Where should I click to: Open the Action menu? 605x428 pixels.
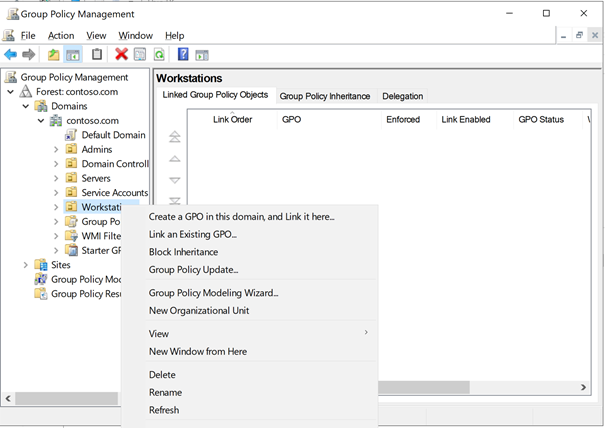61,36
